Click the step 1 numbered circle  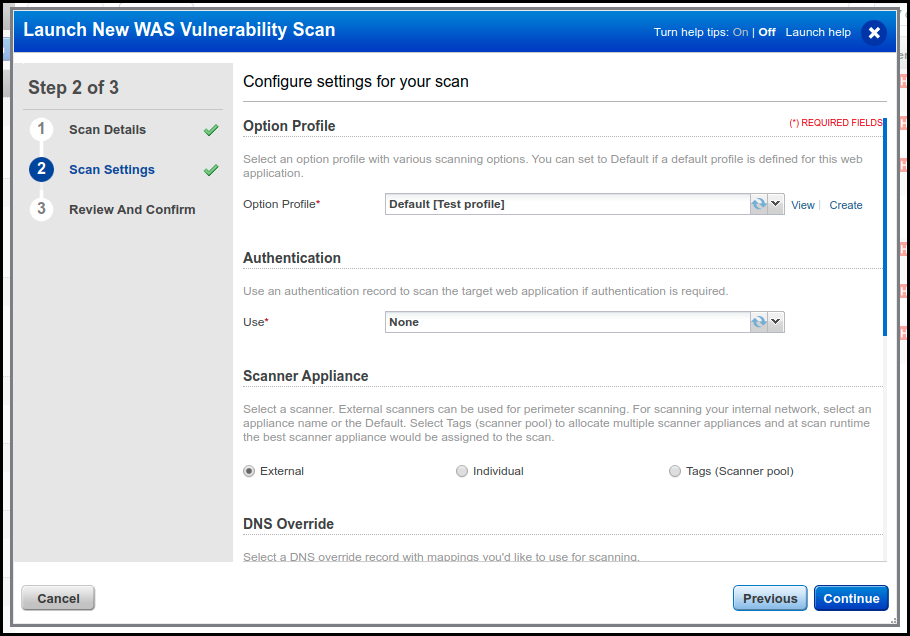click(41, 129)
